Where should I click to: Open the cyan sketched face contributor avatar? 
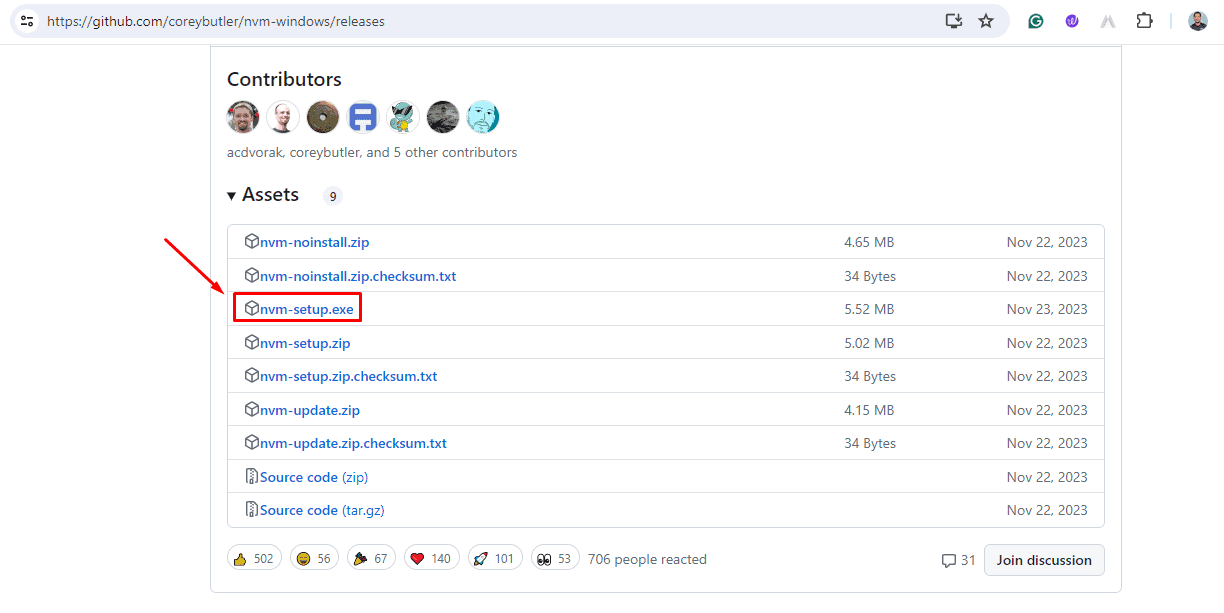click(x=483, y=117)
